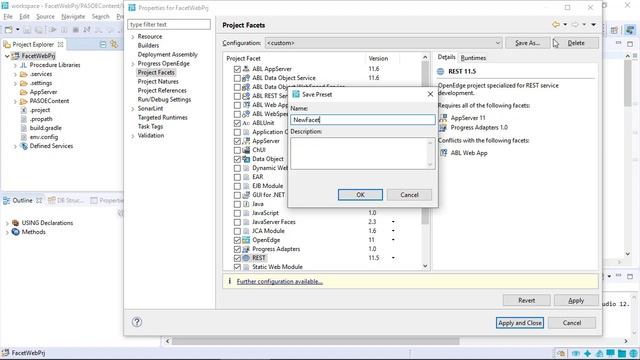This screenshot has height=360, width=640.
Task: Click OK in Save Preset dialog
Action: click(360, 195)
